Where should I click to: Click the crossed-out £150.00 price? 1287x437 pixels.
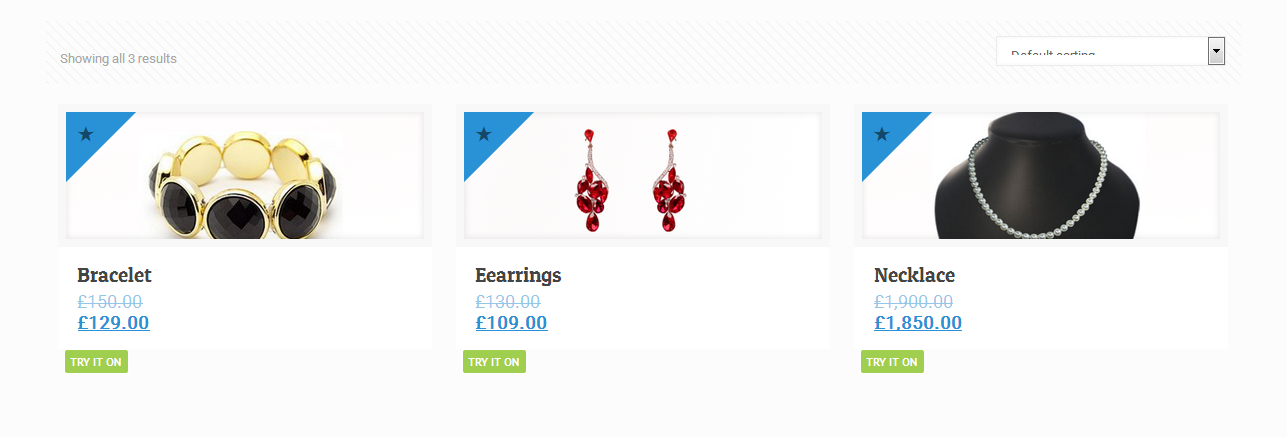(x=109, y=301)
